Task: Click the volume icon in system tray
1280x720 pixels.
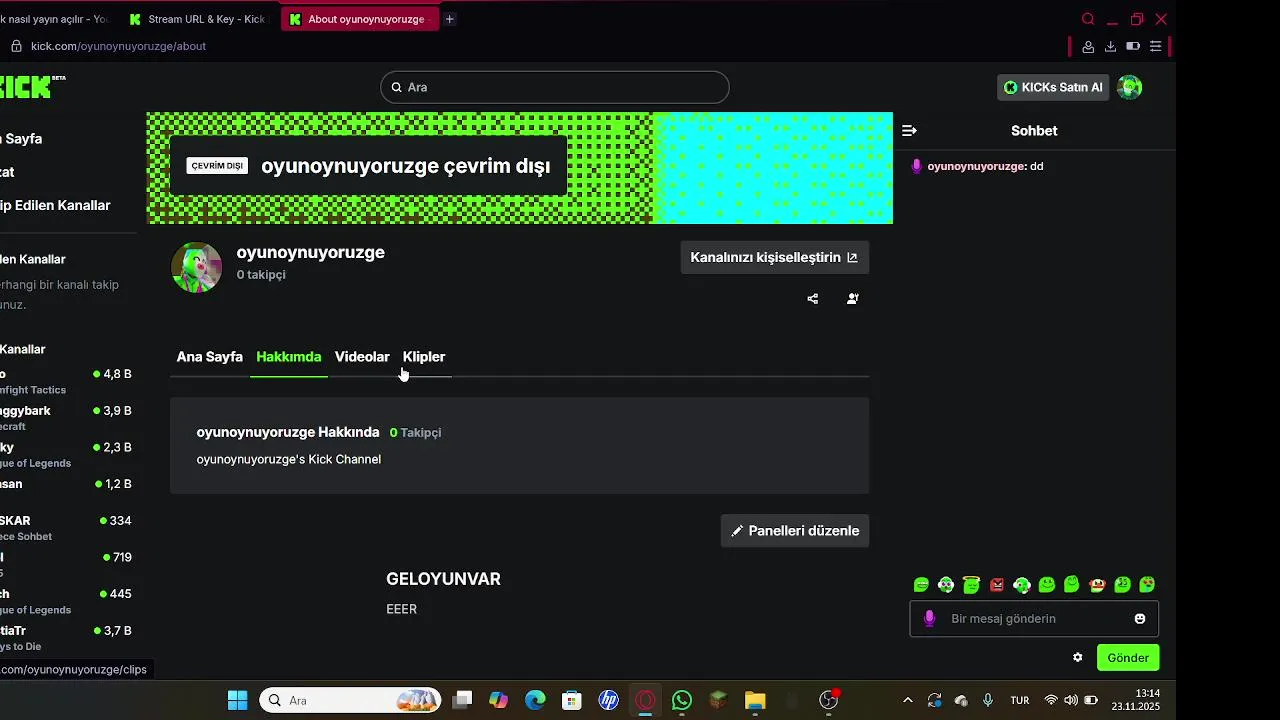Action: pos(1071,701)
